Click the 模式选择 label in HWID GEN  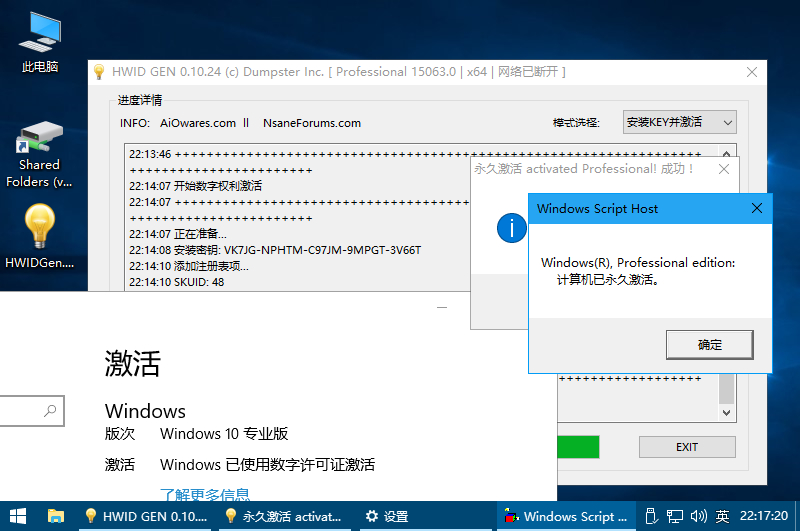coord(577,123)
